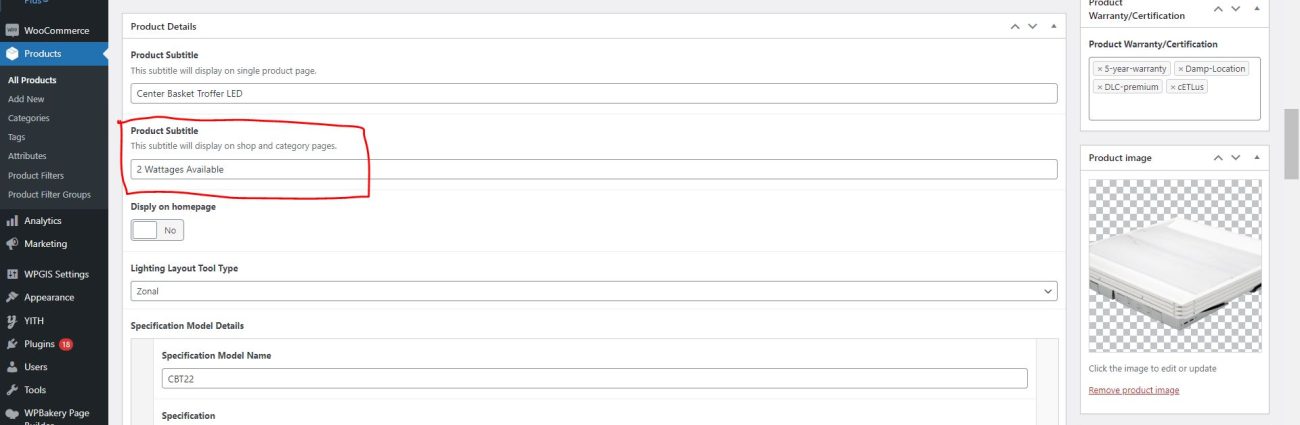
Task: Click the WooCommerce sidebar icon
Action: (x=12, y=31)
